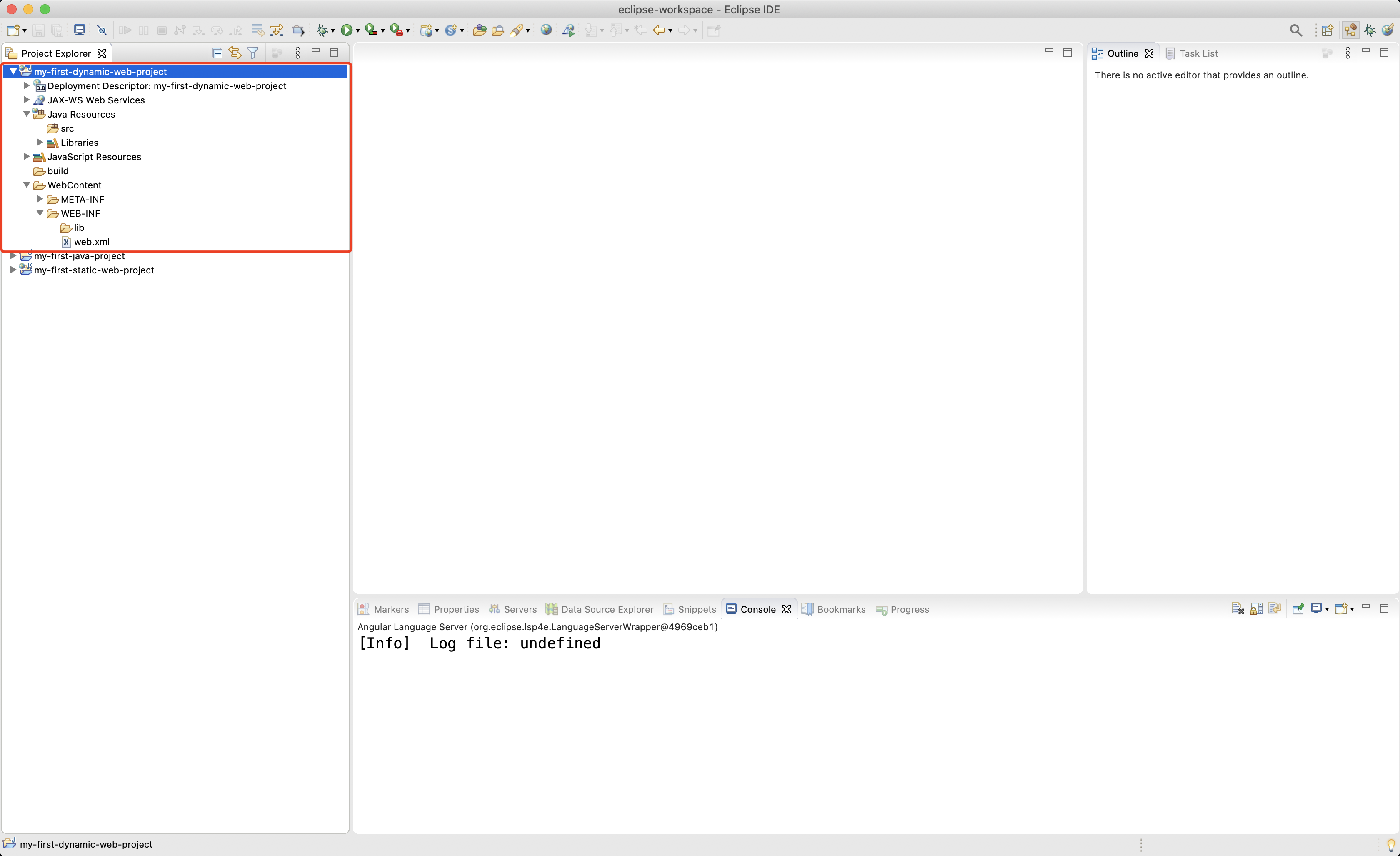The image size is (1400, 856).
Task: Open the Data Source Explorer tab
Action: 600,609
